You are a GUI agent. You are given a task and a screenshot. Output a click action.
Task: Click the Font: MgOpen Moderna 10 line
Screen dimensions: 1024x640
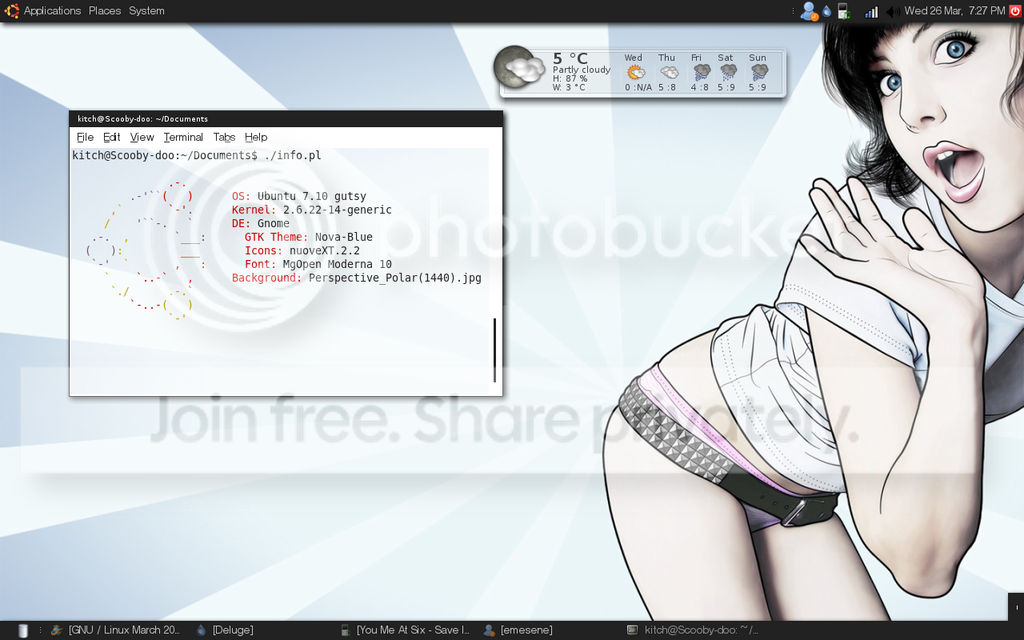(318, 264)
